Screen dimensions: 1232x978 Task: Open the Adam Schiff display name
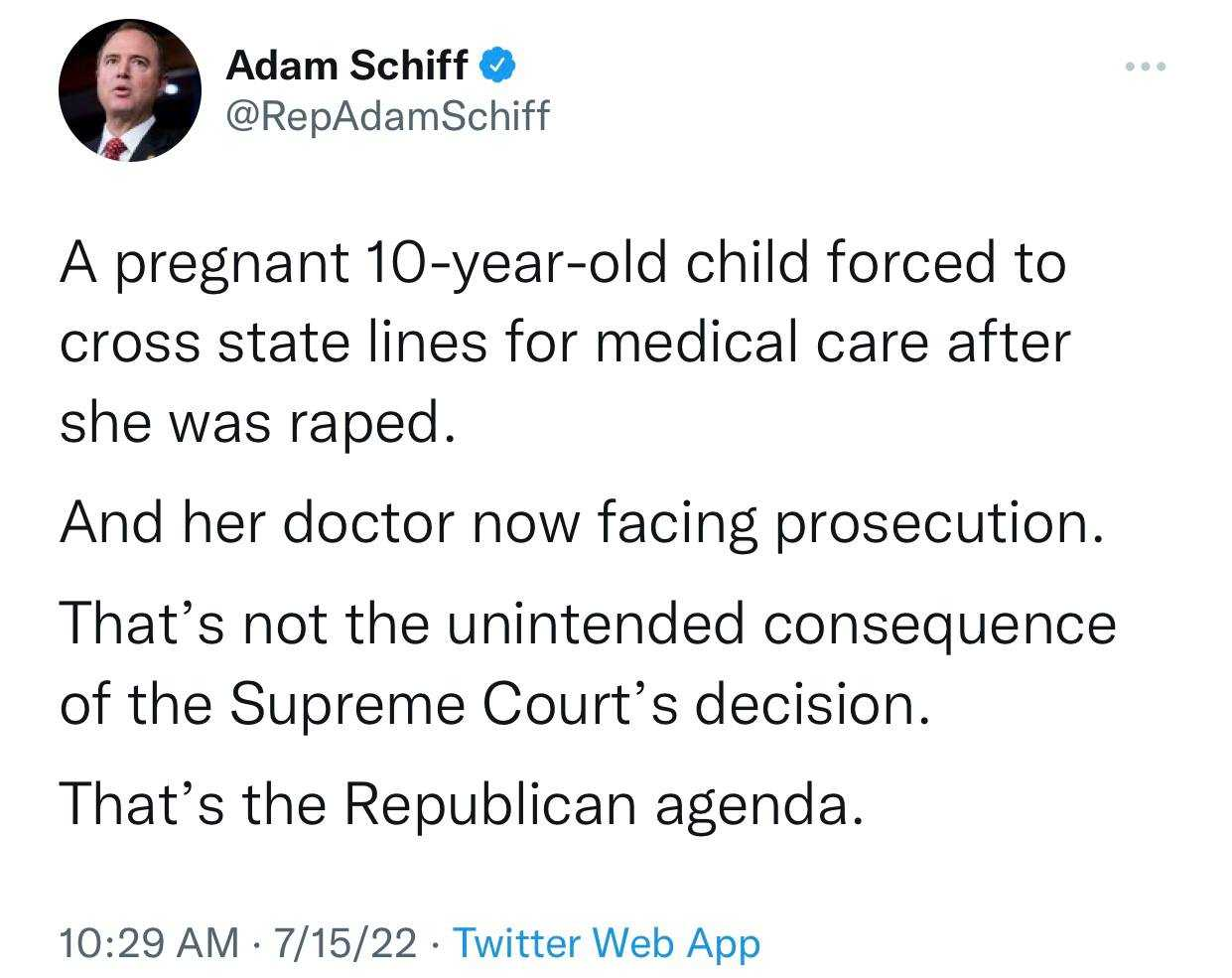pyautogui.click(x=346, y=66)
